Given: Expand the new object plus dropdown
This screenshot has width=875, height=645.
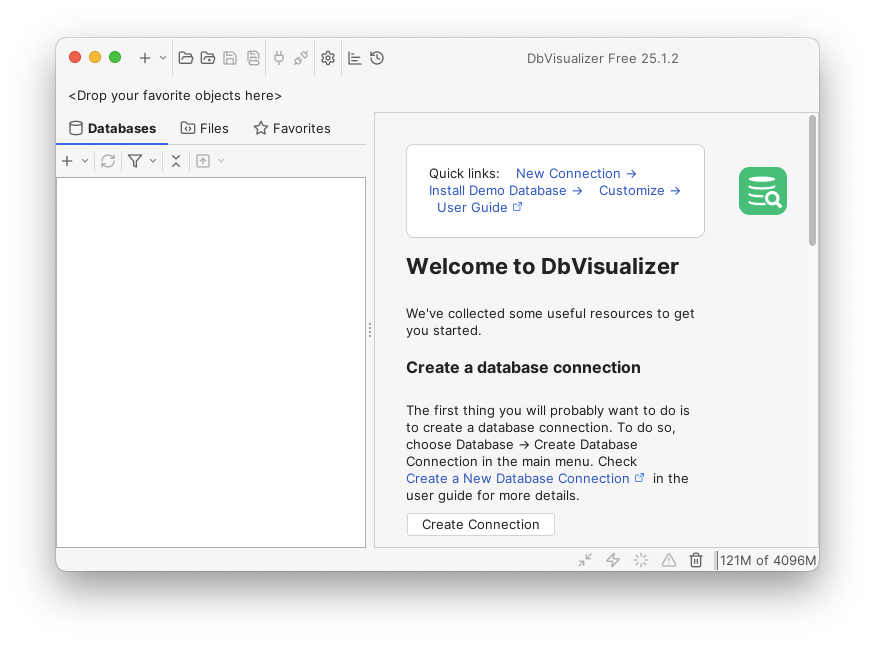Looking at the screenshot, I should coord(85,160).
